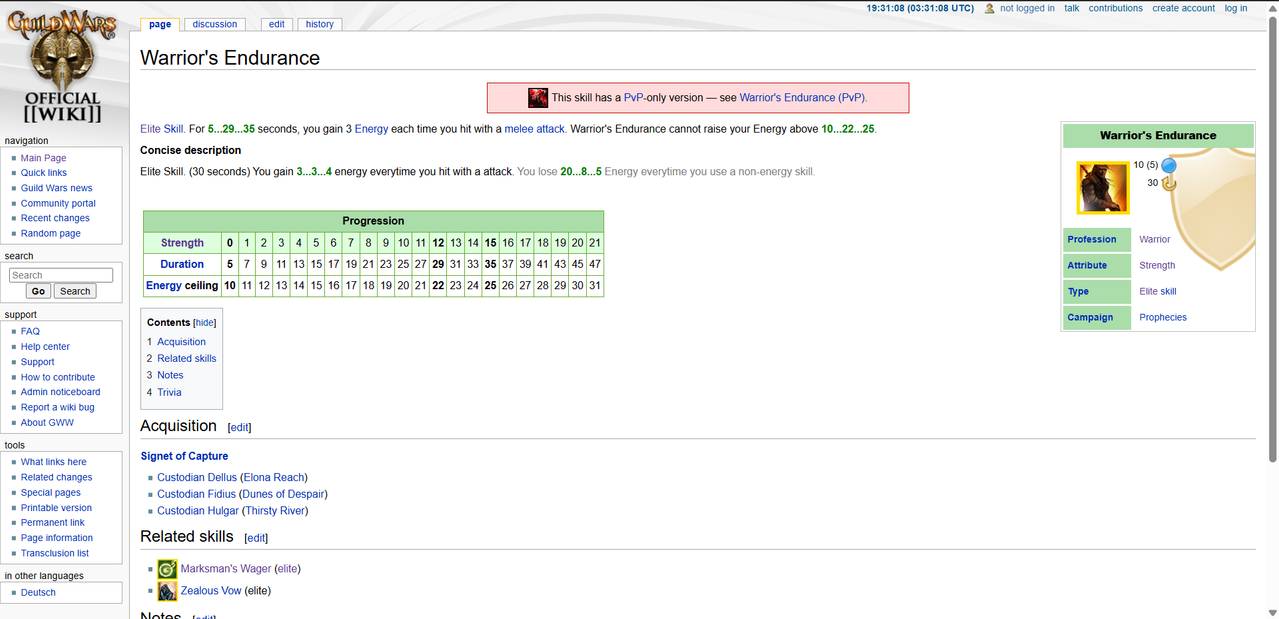Select the log in link

click(1236, 8)
